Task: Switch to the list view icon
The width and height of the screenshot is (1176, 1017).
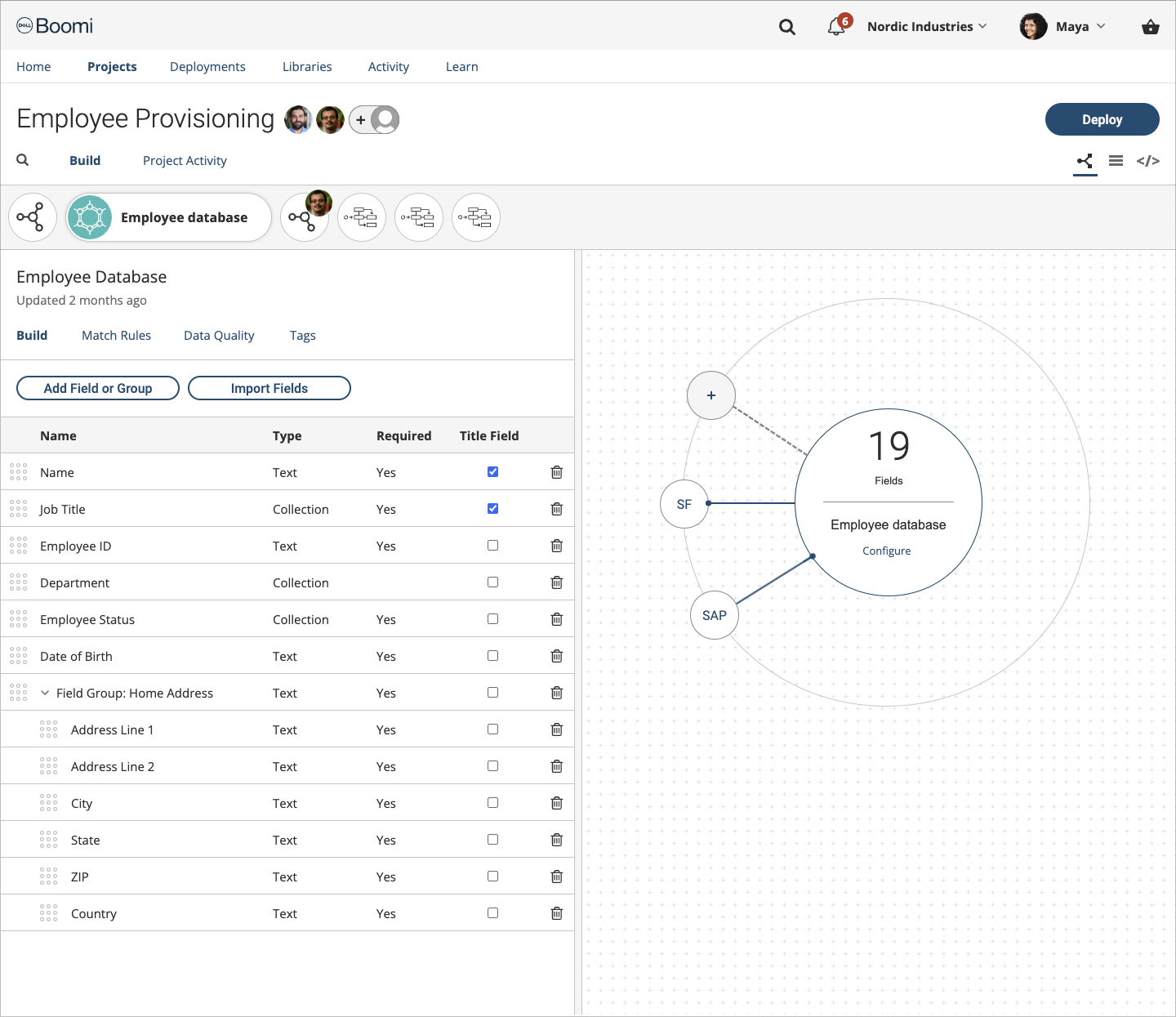Action: point(1116,161)
